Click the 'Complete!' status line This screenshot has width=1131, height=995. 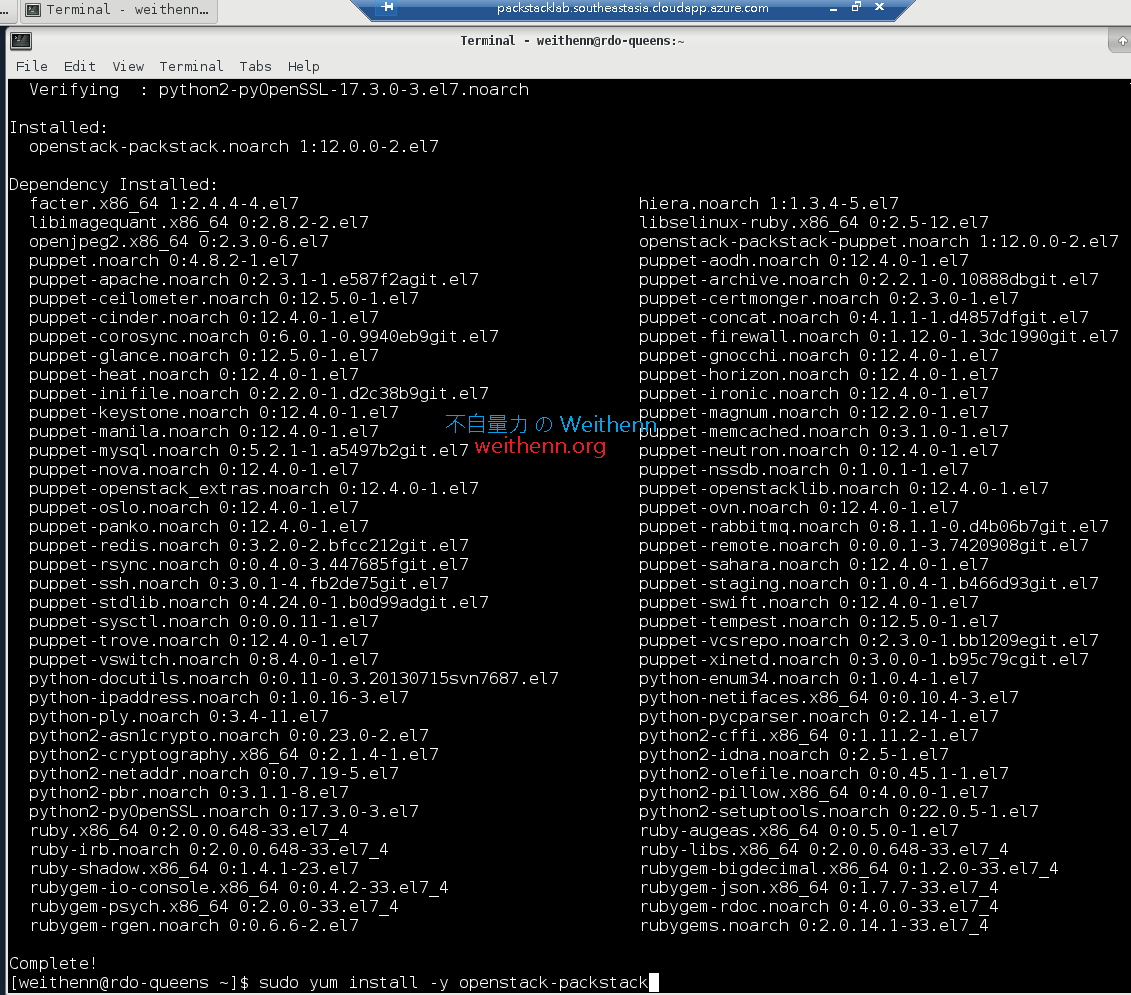[x=53, y=964]
